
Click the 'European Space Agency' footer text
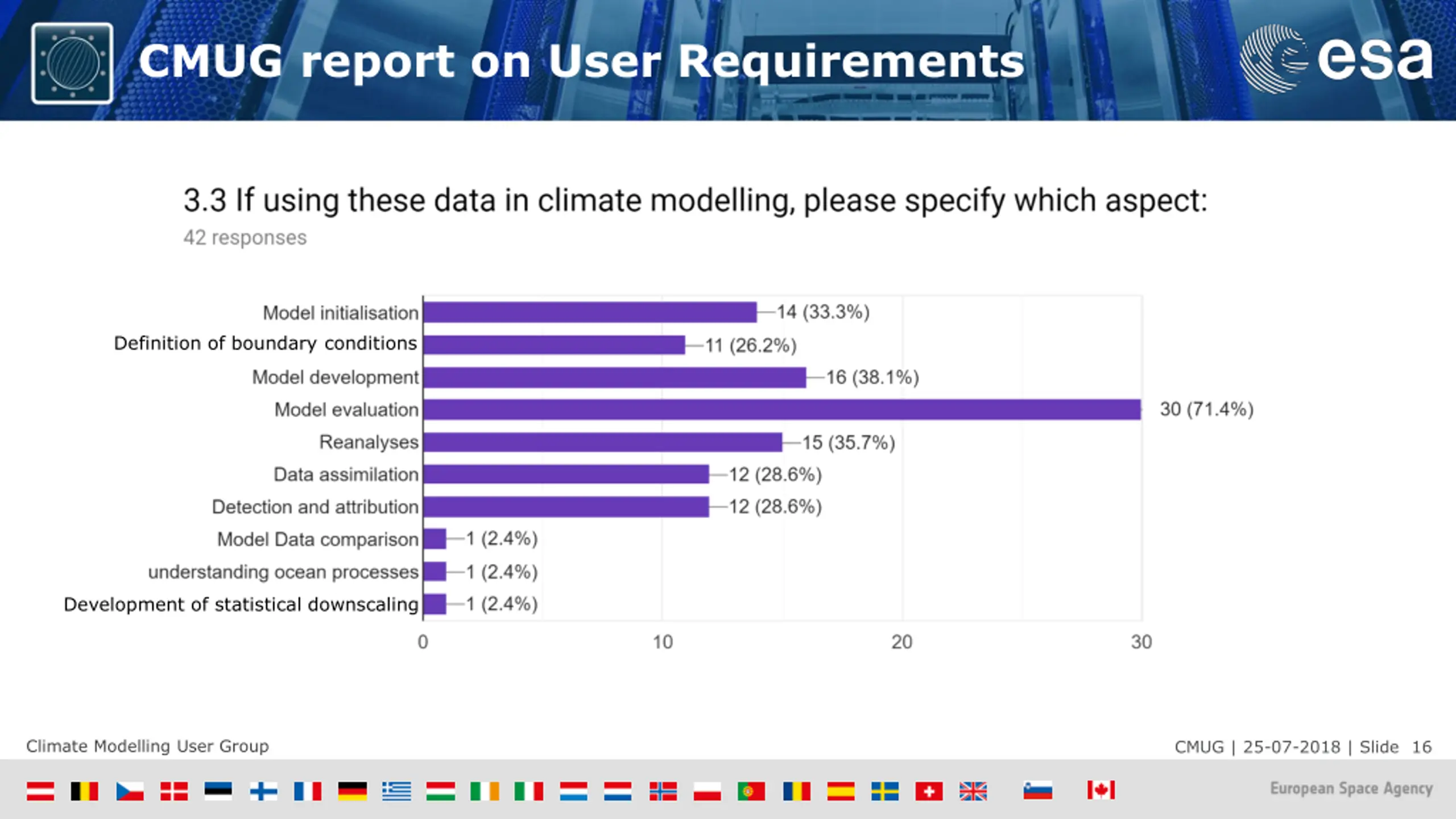click(x=1351, y=789)
